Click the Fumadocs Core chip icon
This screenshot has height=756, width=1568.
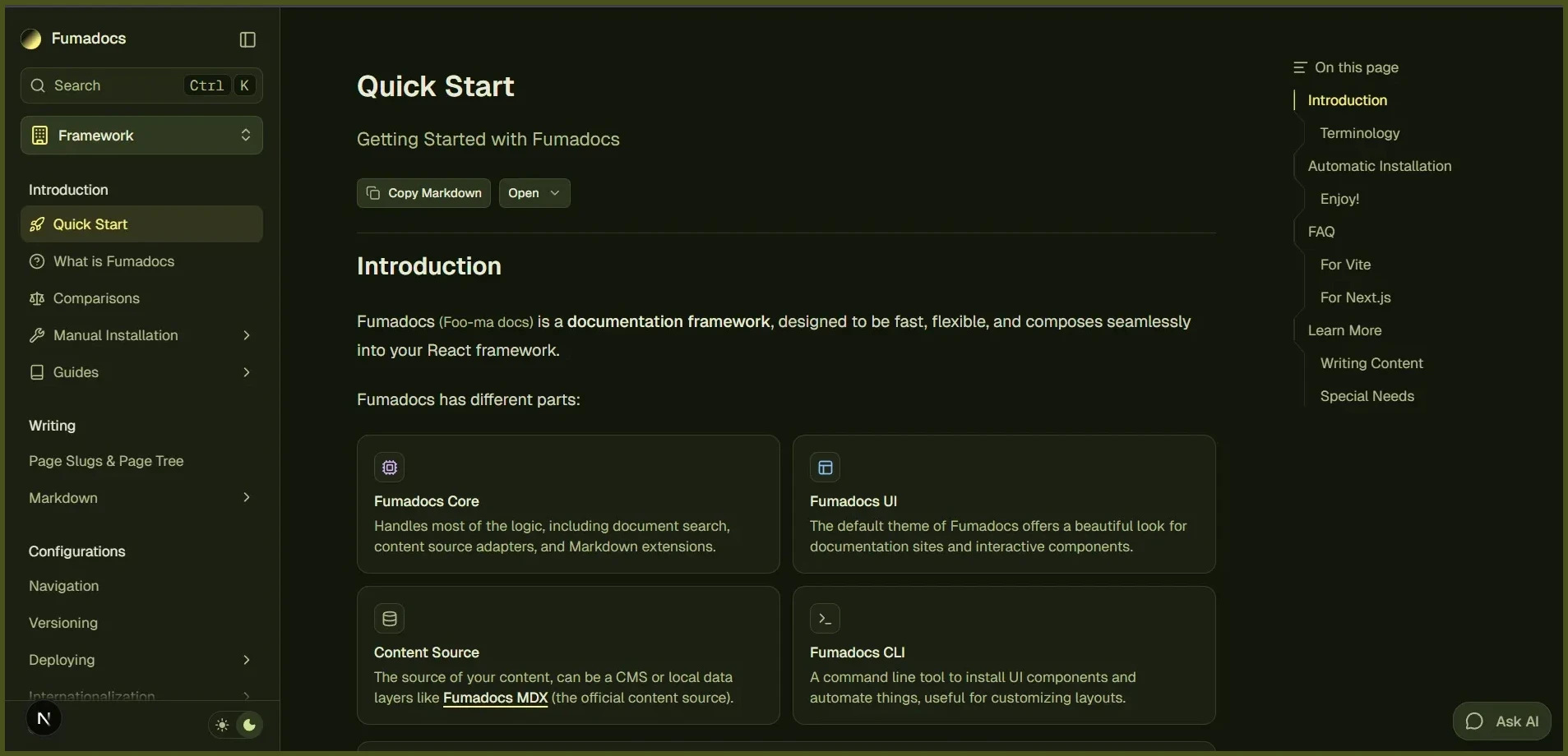coord(390,468)
